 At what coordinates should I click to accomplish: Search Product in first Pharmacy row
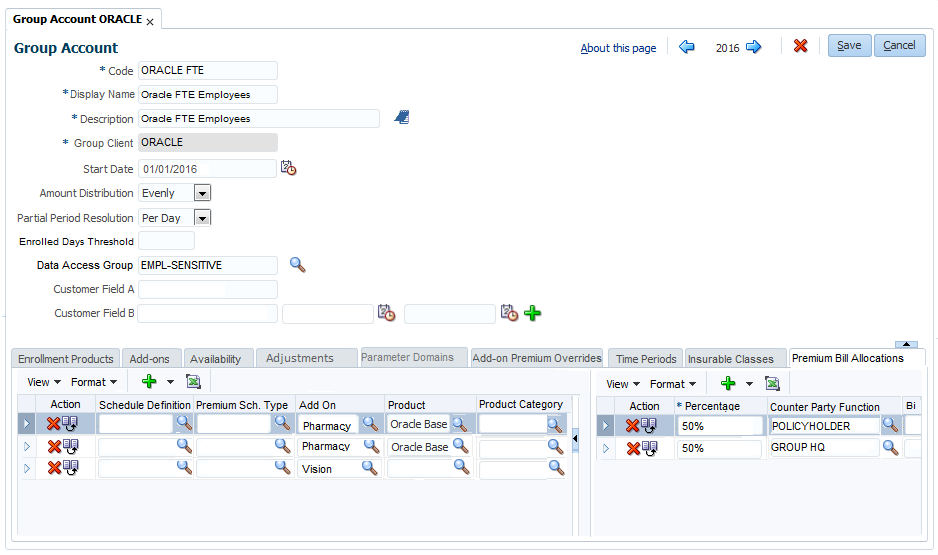(459, 425)
